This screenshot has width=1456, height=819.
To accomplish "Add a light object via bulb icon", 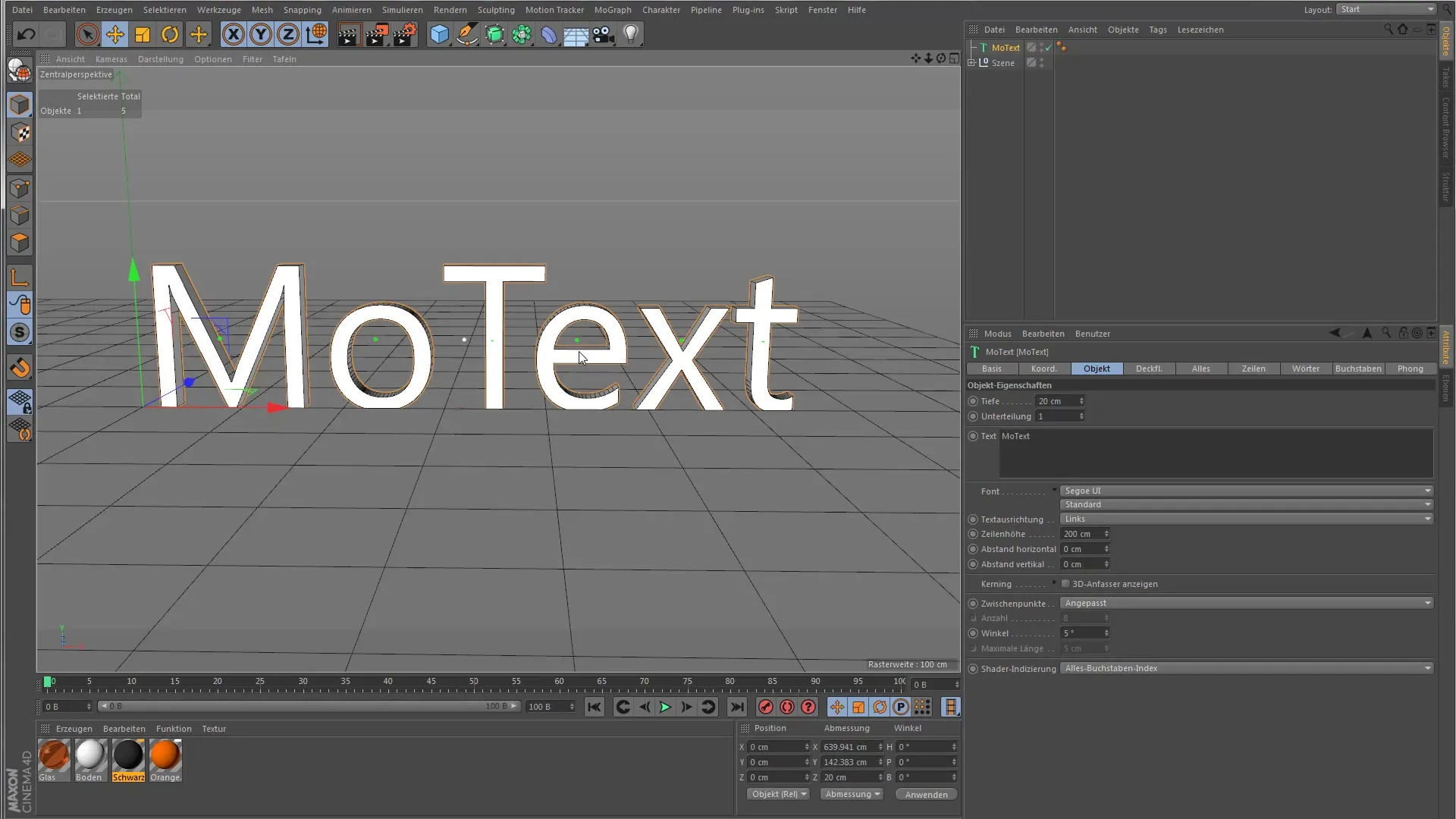I will tap(631, 34).
